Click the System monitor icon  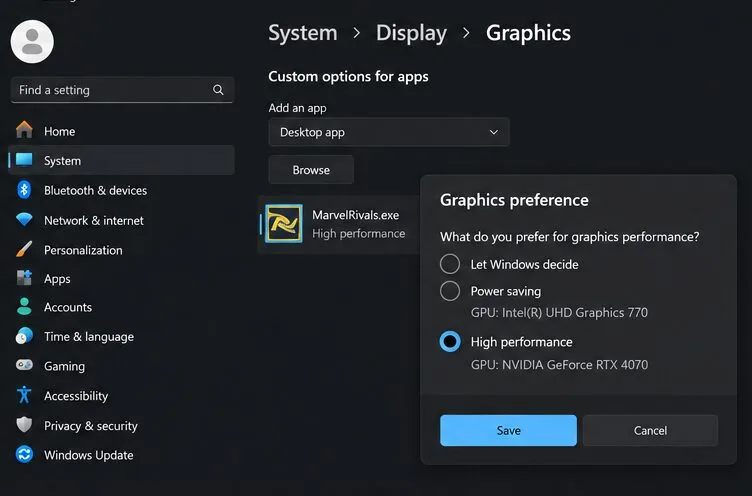[x=24, y=160]
